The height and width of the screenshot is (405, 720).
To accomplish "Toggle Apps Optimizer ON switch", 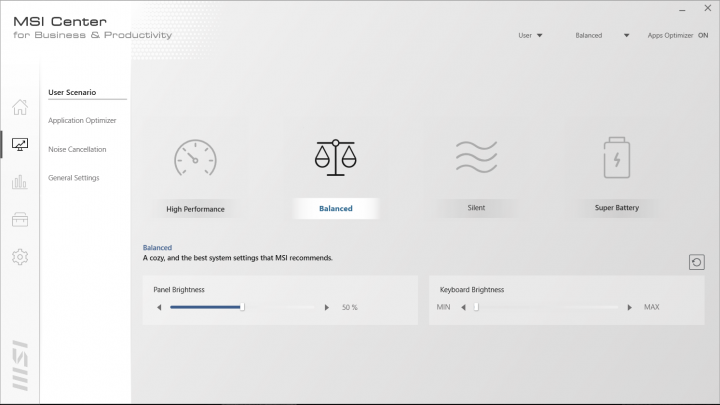I will (703, 35).
